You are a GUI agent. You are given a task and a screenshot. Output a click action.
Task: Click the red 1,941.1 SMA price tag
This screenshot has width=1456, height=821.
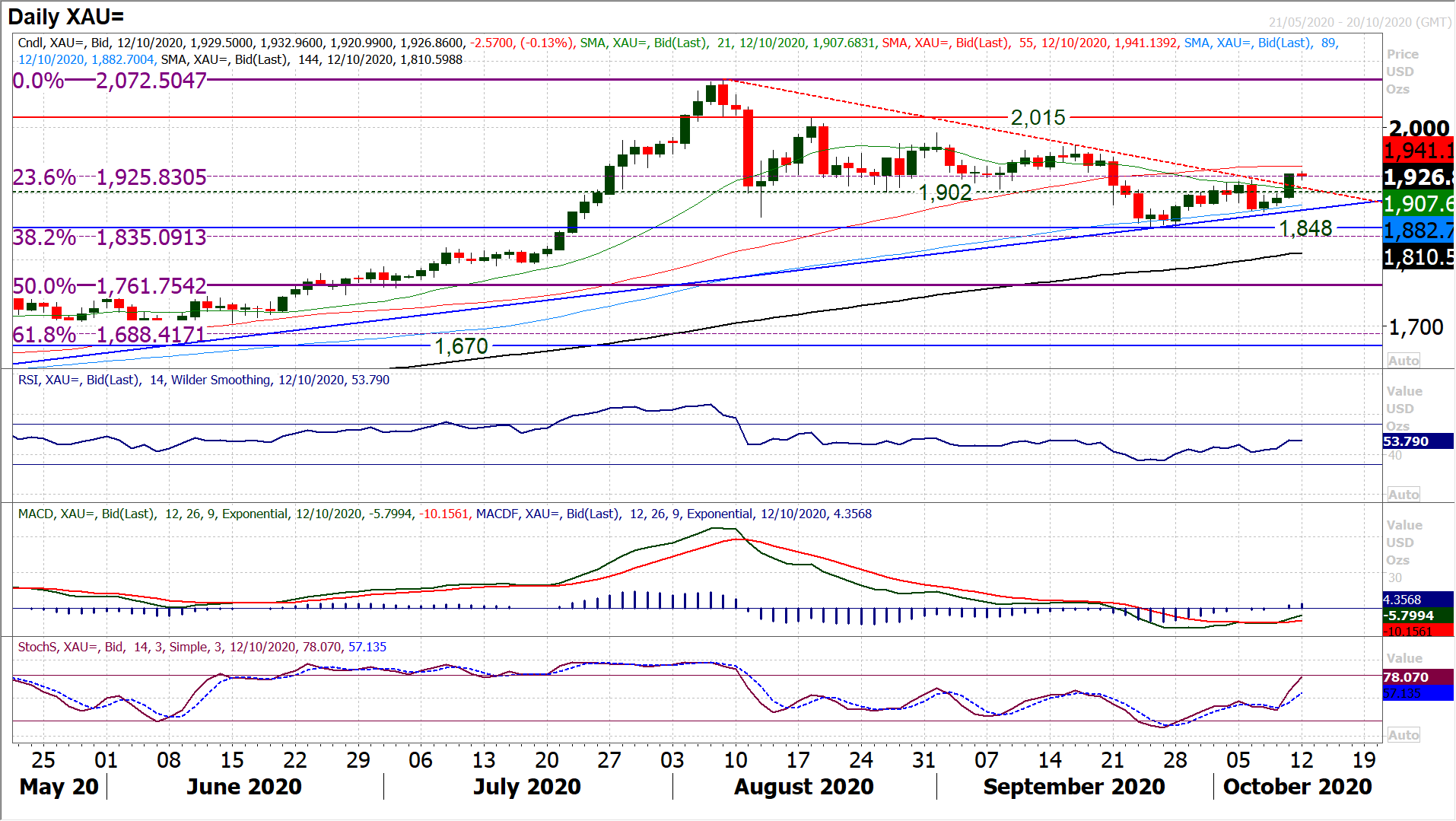pyautogui.click(x=1419, y=151)
